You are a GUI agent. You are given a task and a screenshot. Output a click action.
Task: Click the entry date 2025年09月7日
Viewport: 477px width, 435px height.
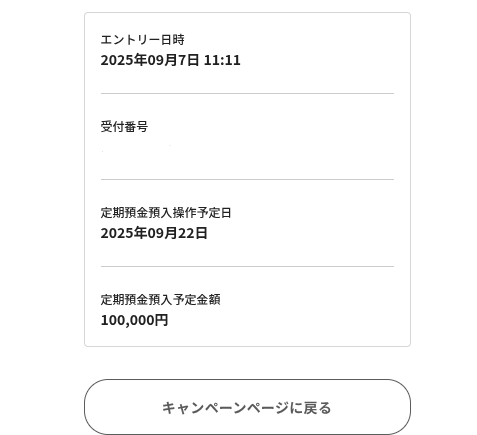pos(150,60)
